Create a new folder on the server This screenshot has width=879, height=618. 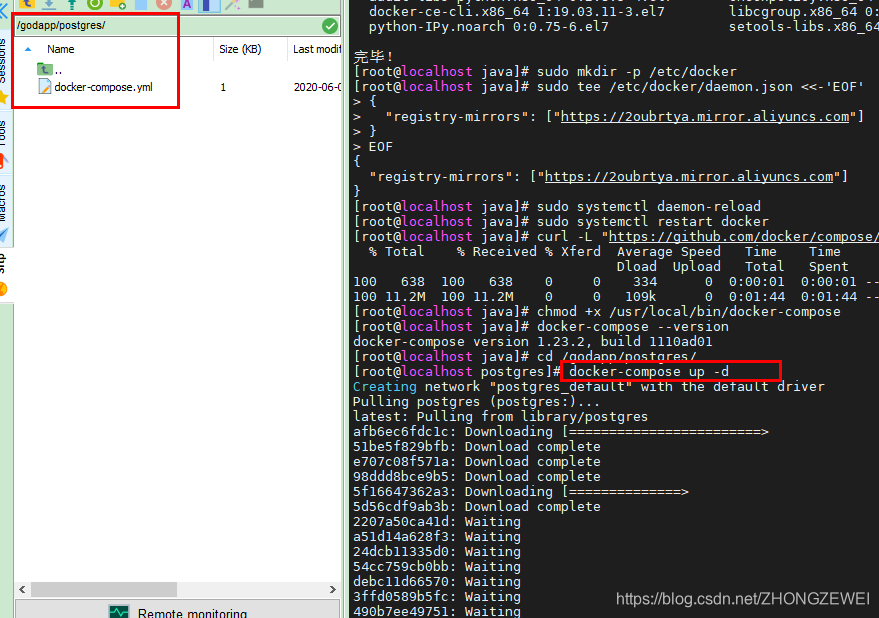(118, 7)
